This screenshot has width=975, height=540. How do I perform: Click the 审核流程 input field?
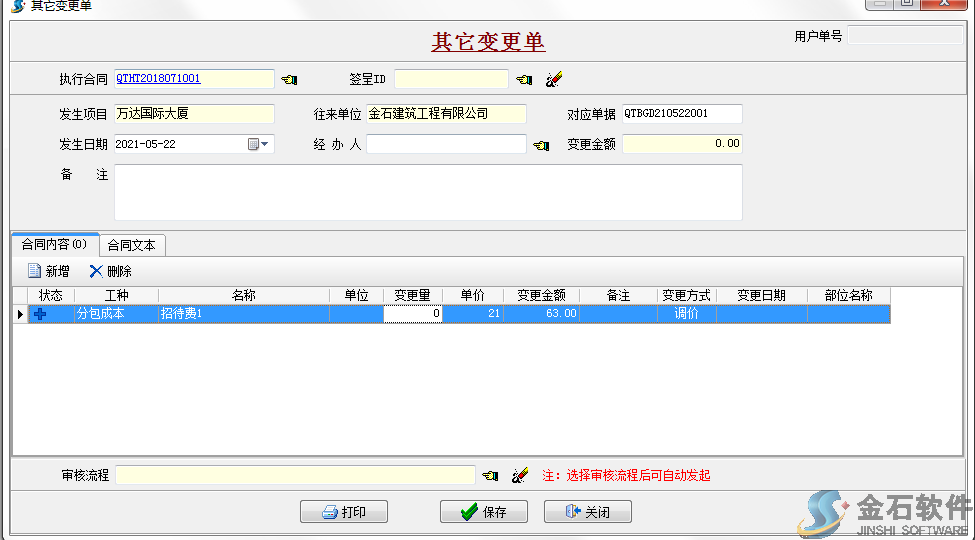coord(295,475)
